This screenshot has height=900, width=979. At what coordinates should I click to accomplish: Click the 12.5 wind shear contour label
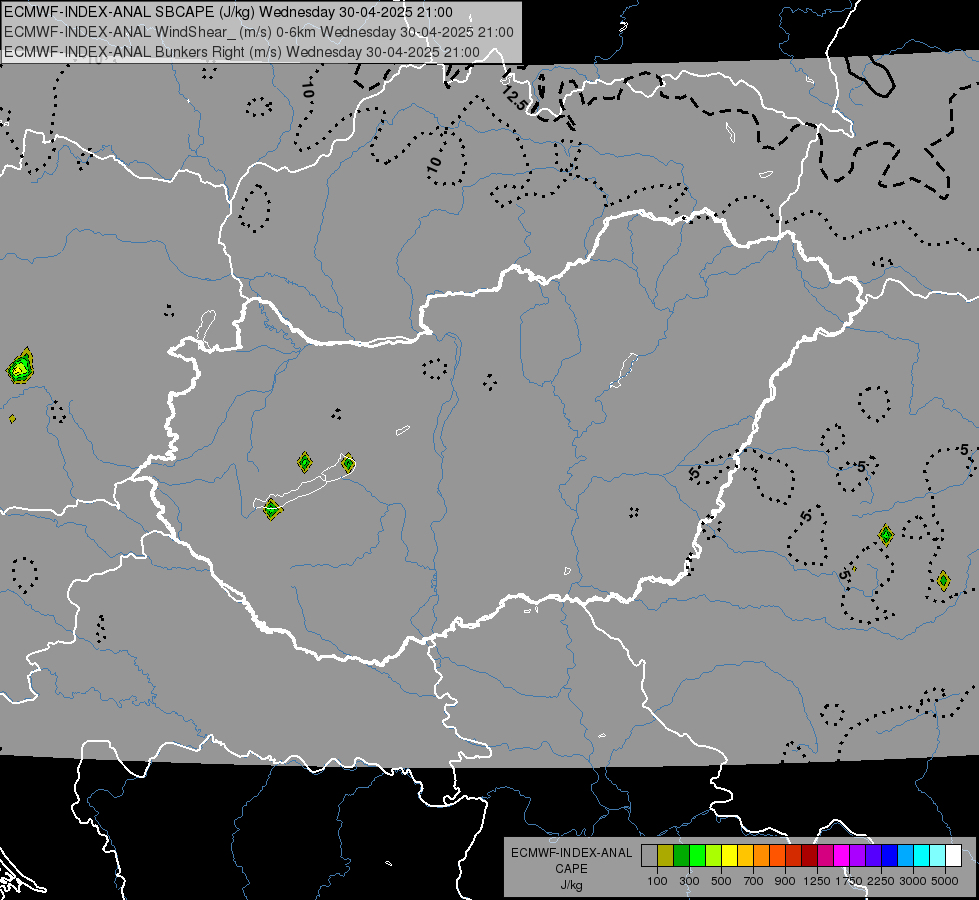pos(514,98)
